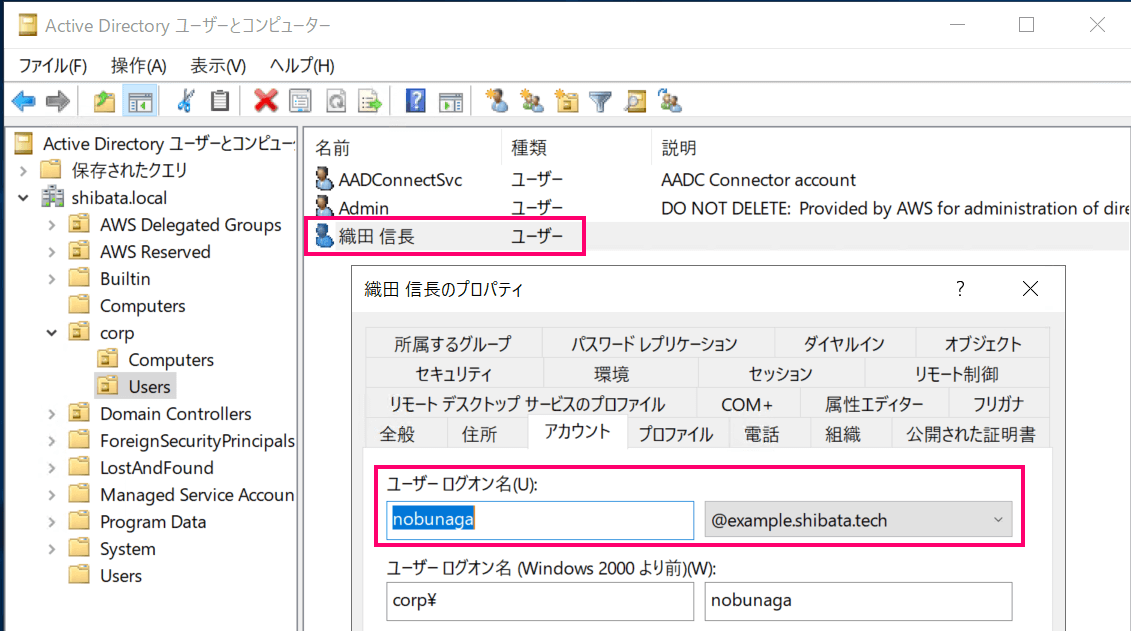Open UPN suffix dropdown @example.shibata.tech
Viewport: 1131px width, 631px height.
tap(858, 520)
